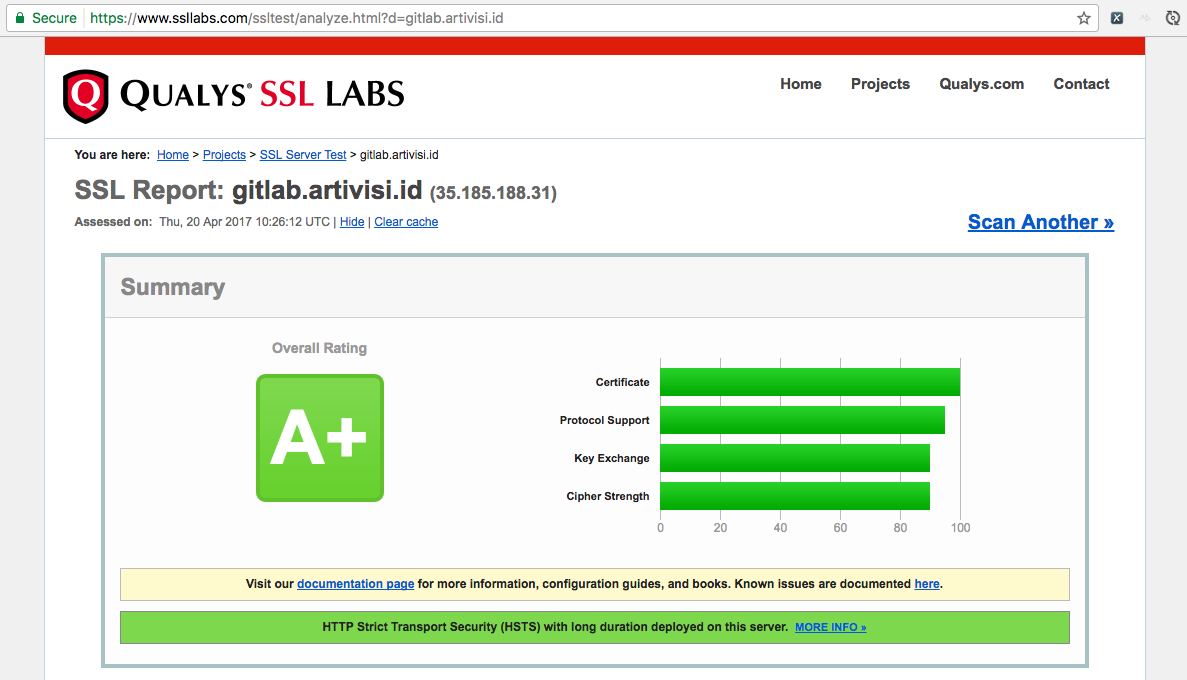
Task: Click the Clear cache link
Action: [406, 222]
